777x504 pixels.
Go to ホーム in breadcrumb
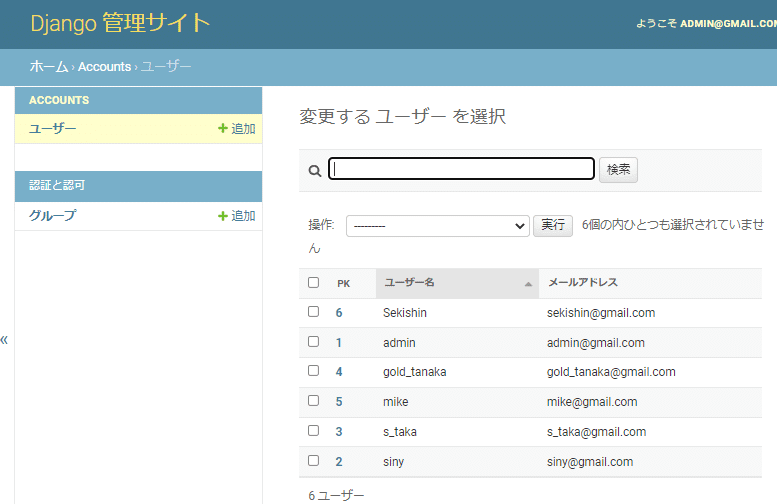(49, 66)
